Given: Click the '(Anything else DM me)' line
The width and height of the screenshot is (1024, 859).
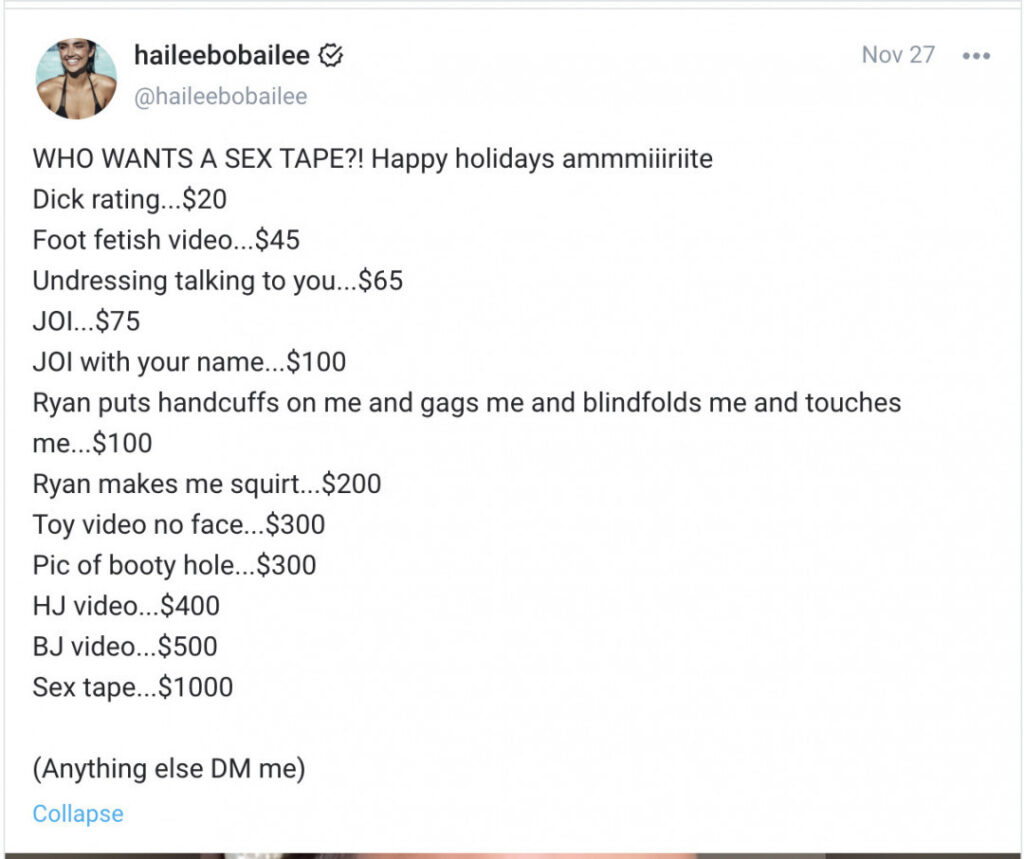Looking at the screenshot, I should [x=169, y=770].
